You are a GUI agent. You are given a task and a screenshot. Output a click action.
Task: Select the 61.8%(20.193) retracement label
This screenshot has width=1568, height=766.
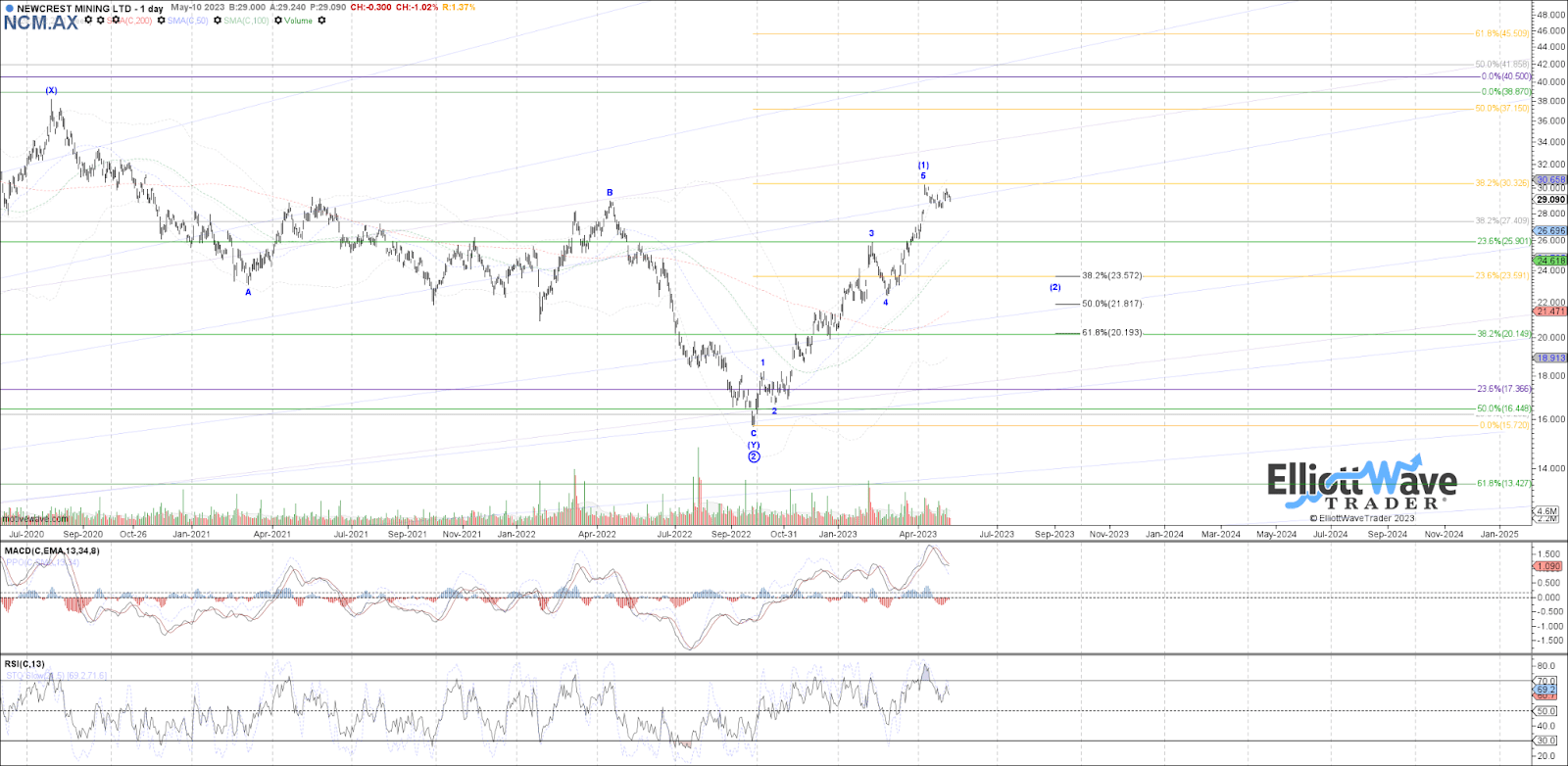click(x=1111, y=333)
